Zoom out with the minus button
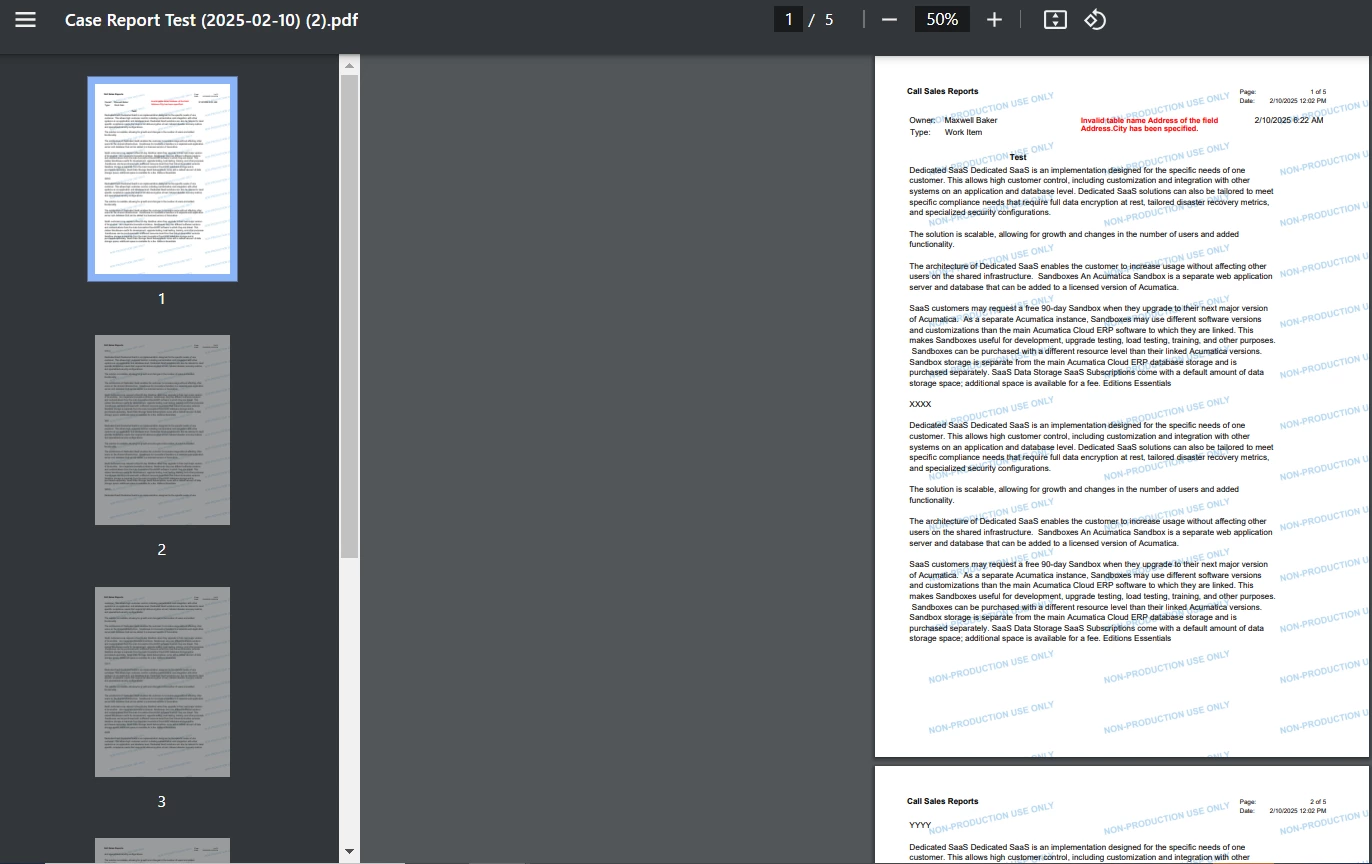Image resolution: width=1372 pixels, height=864 pixels. (x=889, y=20)
